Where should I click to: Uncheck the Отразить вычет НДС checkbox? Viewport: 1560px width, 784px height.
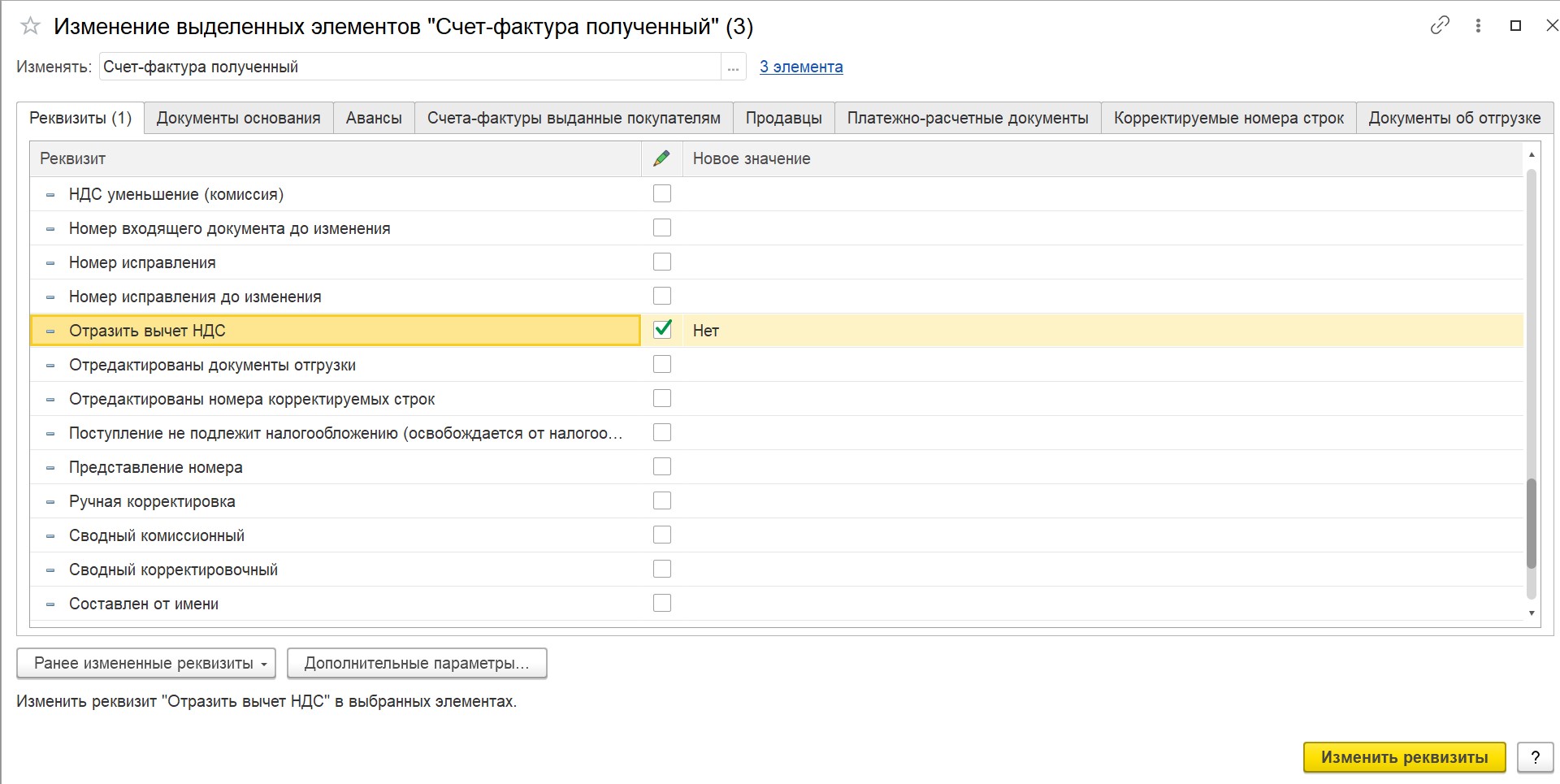[x=662, y=329]
